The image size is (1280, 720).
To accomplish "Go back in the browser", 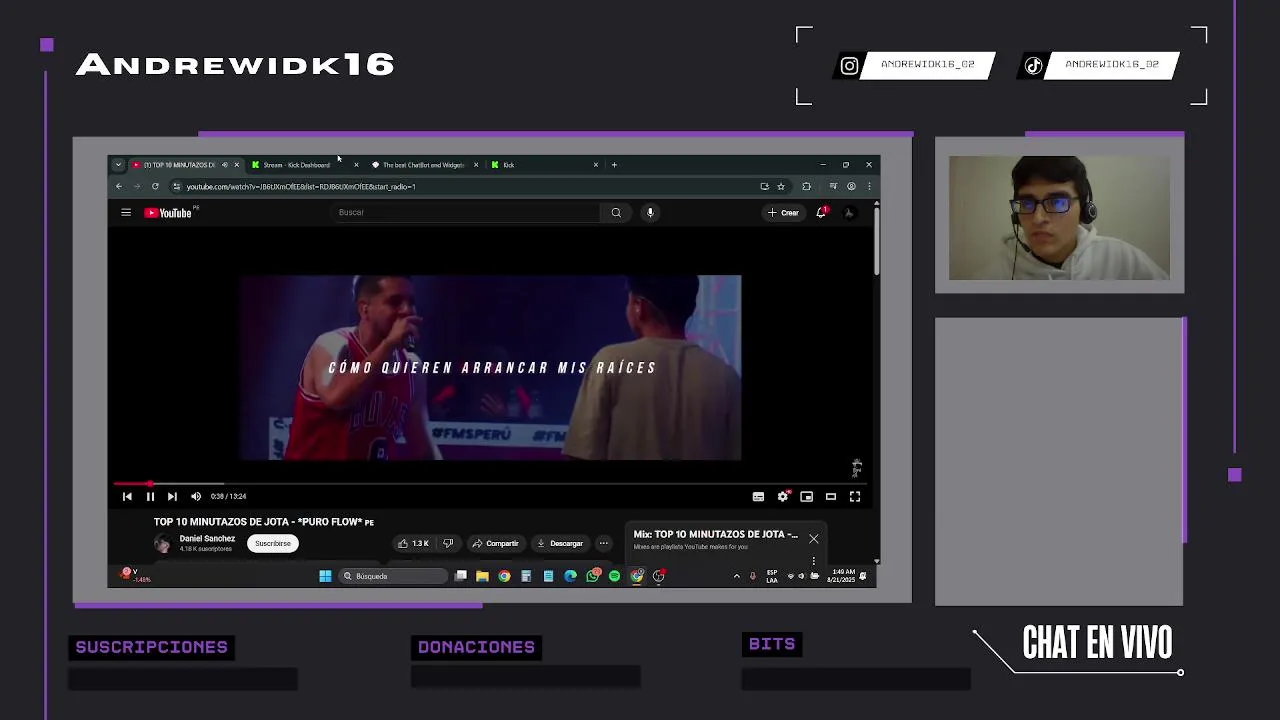I will [x=118, y=186].
